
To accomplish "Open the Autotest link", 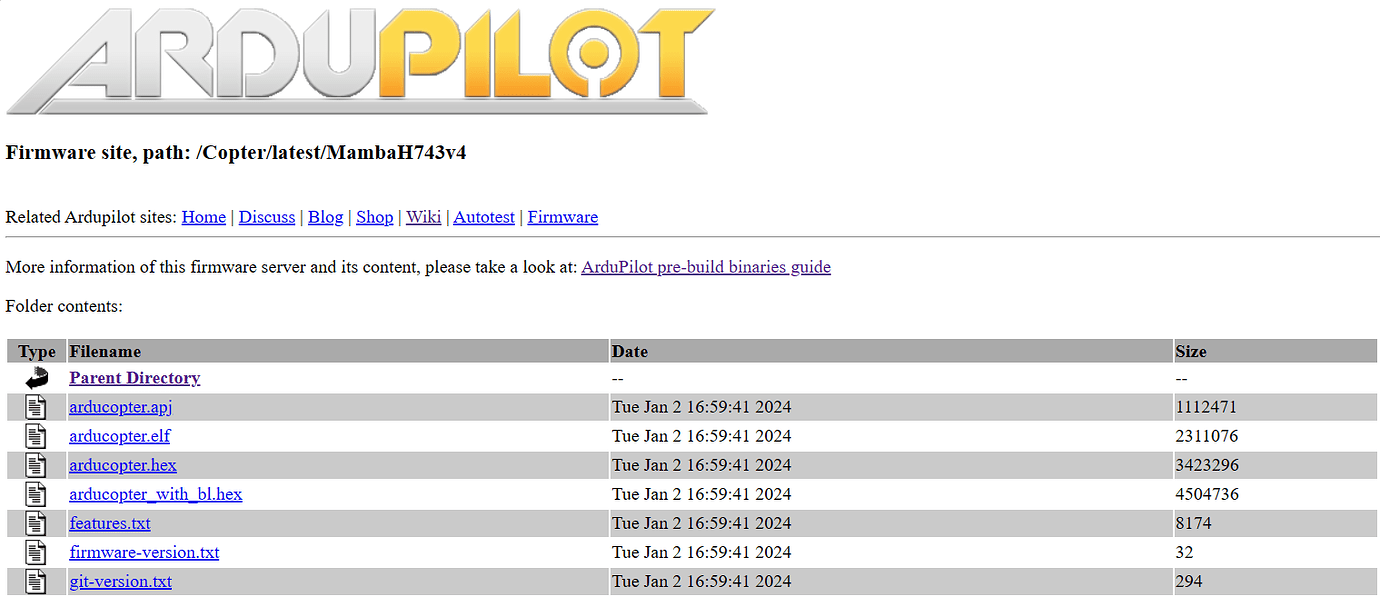I will pos(483,216).
